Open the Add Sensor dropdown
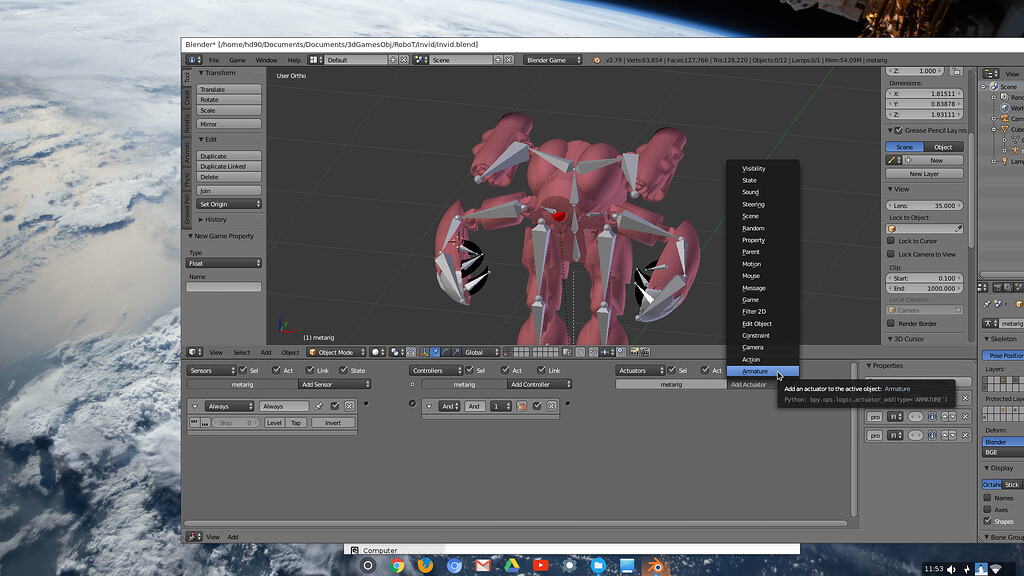 point(334,385)
